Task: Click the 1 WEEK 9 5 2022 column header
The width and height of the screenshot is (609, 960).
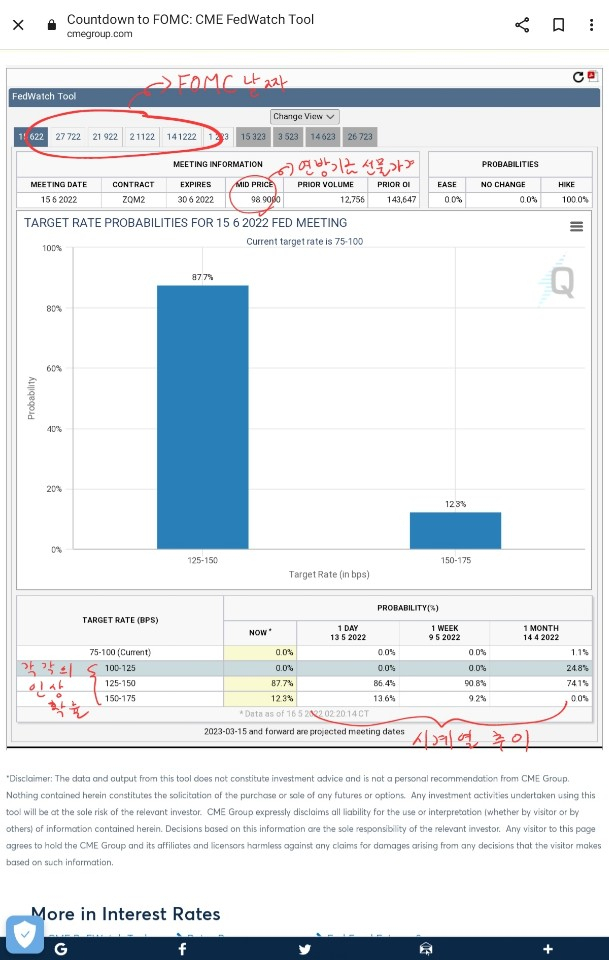Action: pyautogui.click(x=444, y=632)
